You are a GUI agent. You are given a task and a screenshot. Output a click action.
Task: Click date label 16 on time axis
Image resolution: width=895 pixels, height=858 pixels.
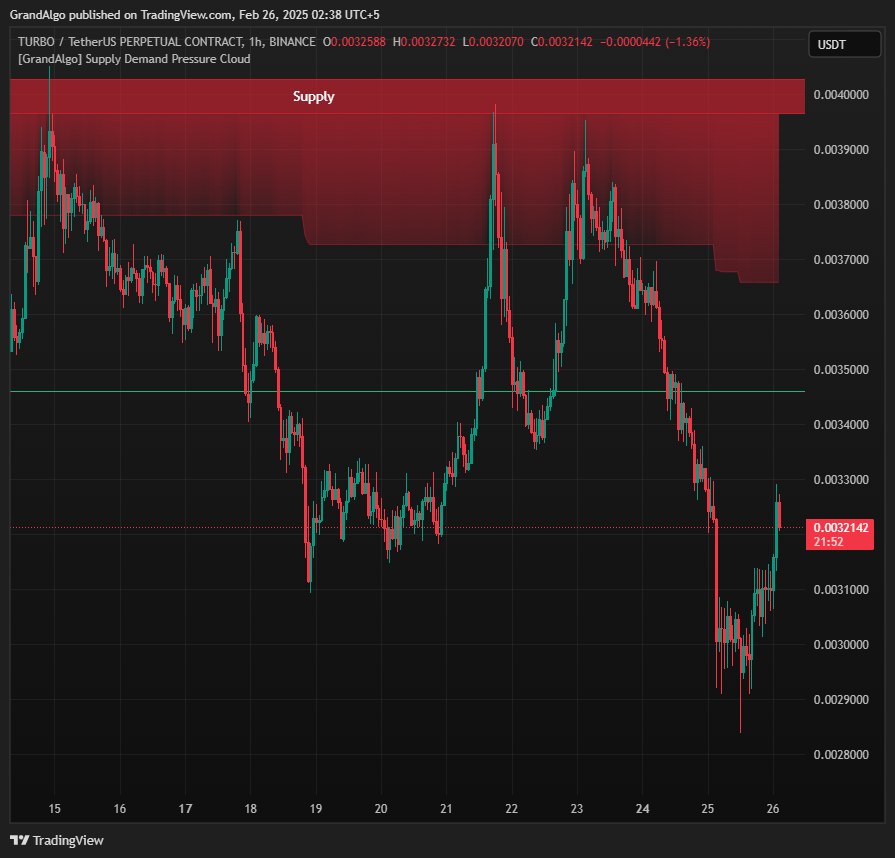[119, 808]
